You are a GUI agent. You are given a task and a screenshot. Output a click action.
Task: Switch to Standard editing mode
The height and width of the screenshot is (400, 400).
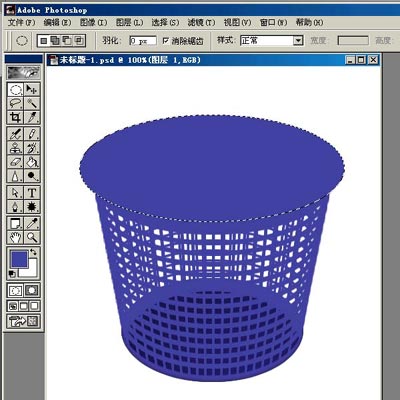[x=15, y=290]
